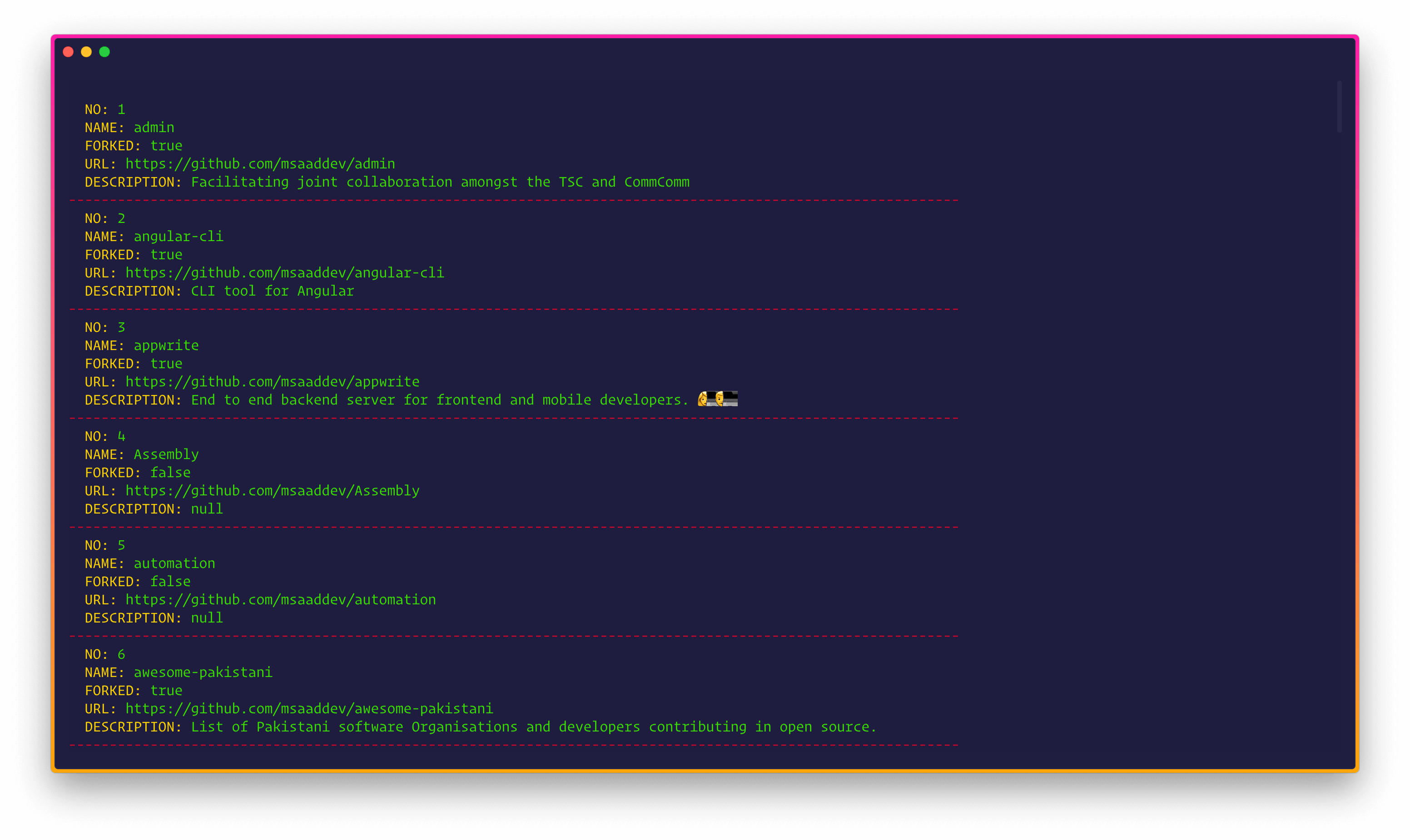Click the green maximize window button
This screenshot has width=1410, height=840.
pyautogui.click(x=104, y=52)
